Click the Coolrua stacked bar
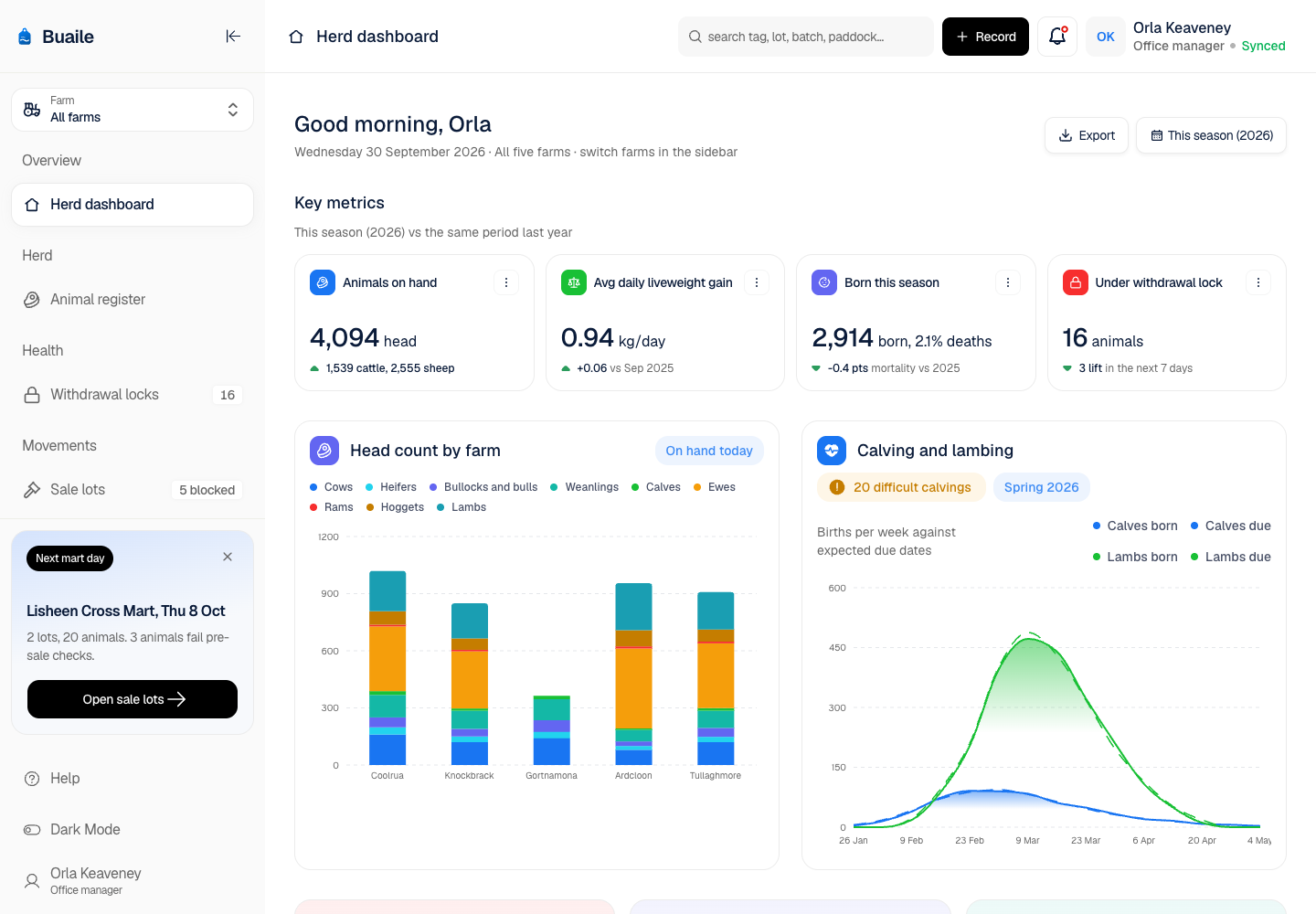This screenshot has width=1316, height=914. pos(387,668)
